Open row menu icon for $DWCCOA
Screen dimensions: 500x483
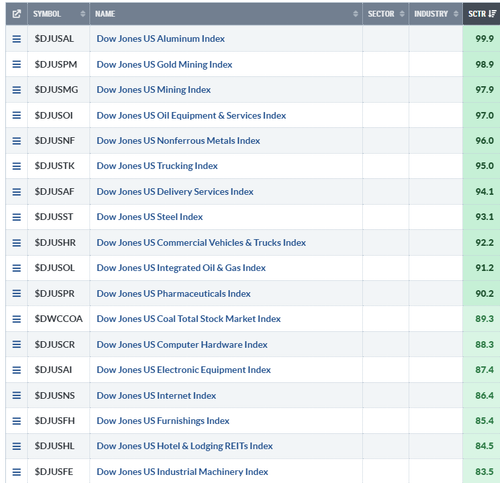click(17, 319)
